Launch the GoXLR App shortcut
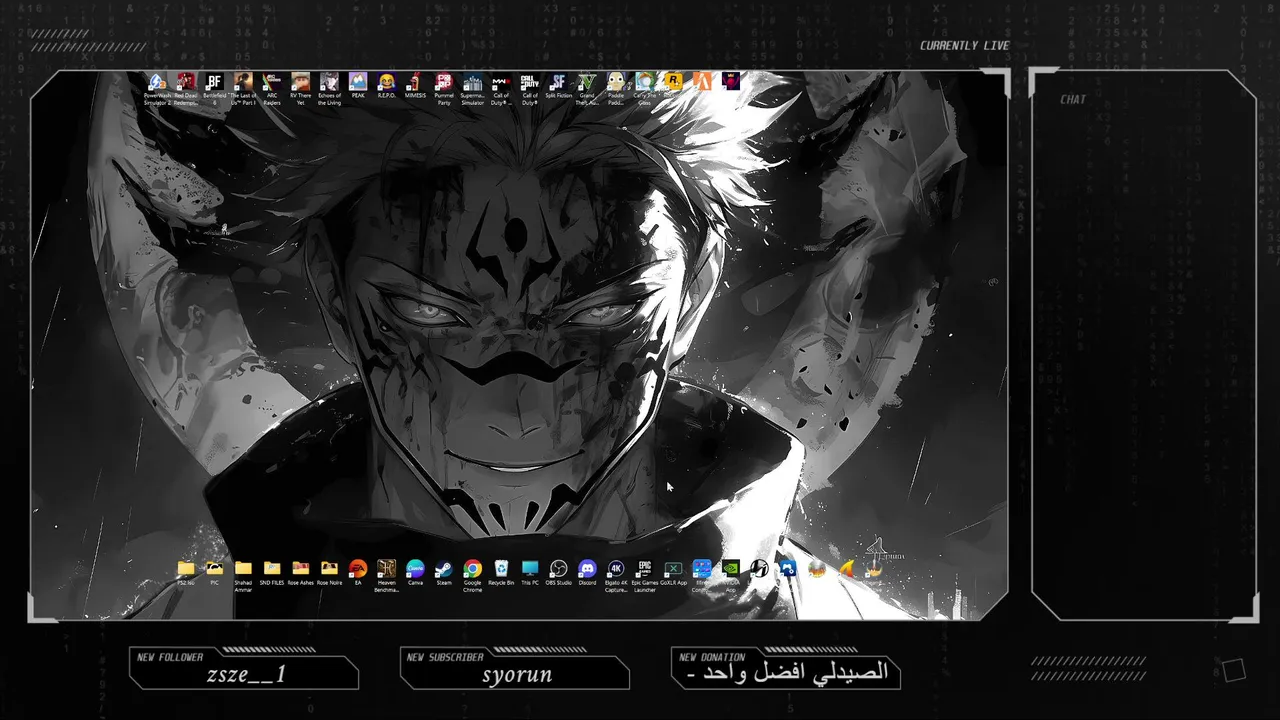1280x720 pixels. coord(673,573)
